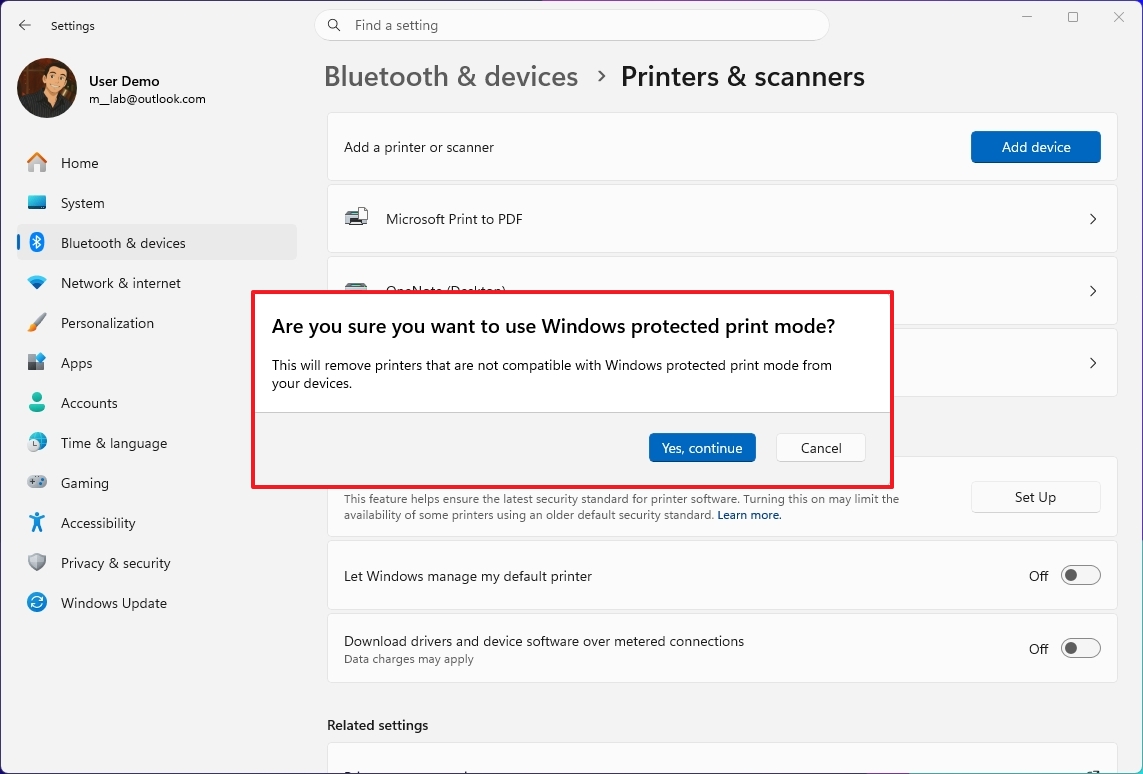Expand the Microsoft Print to PDF entry
This screenshot has height=774, width=1143.
1093,218
